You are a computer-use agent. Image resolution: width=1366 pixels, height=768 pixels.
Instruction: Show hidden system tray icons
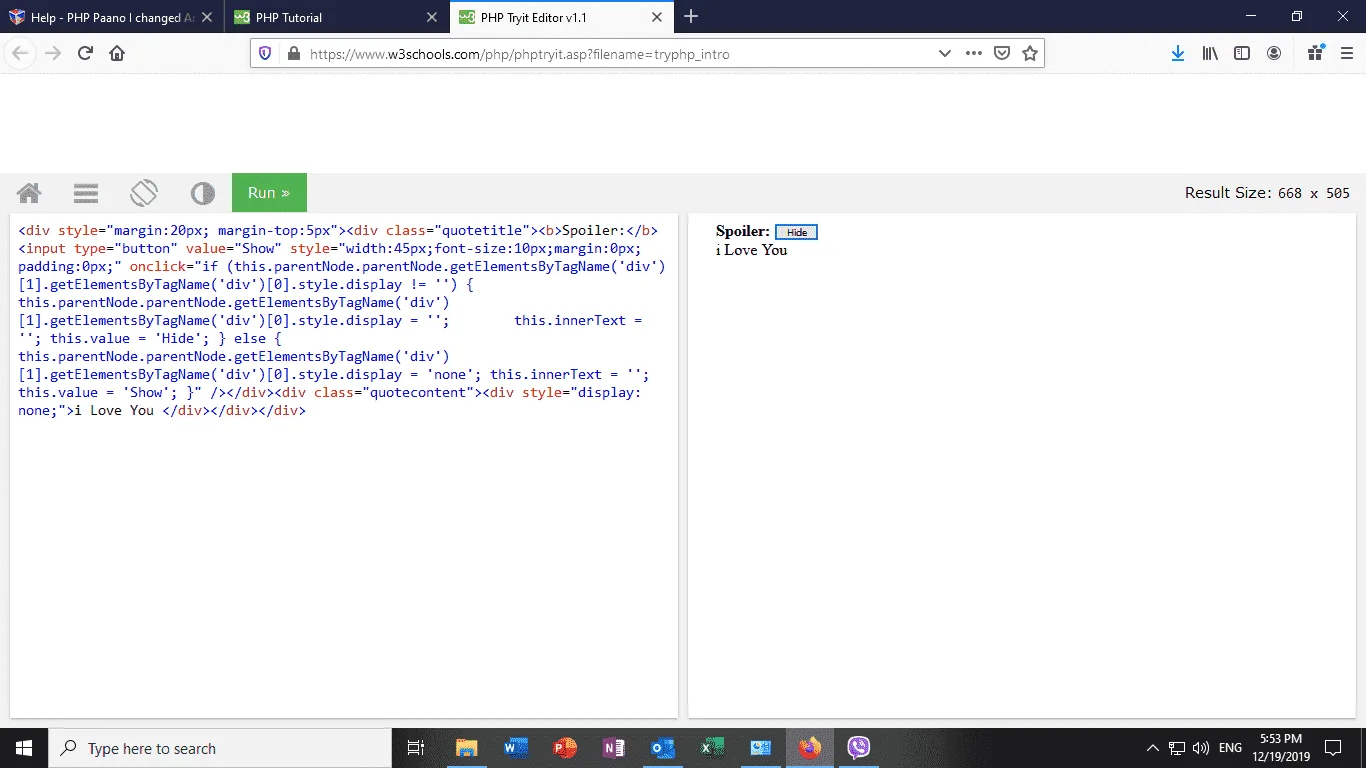[1152, 748]
